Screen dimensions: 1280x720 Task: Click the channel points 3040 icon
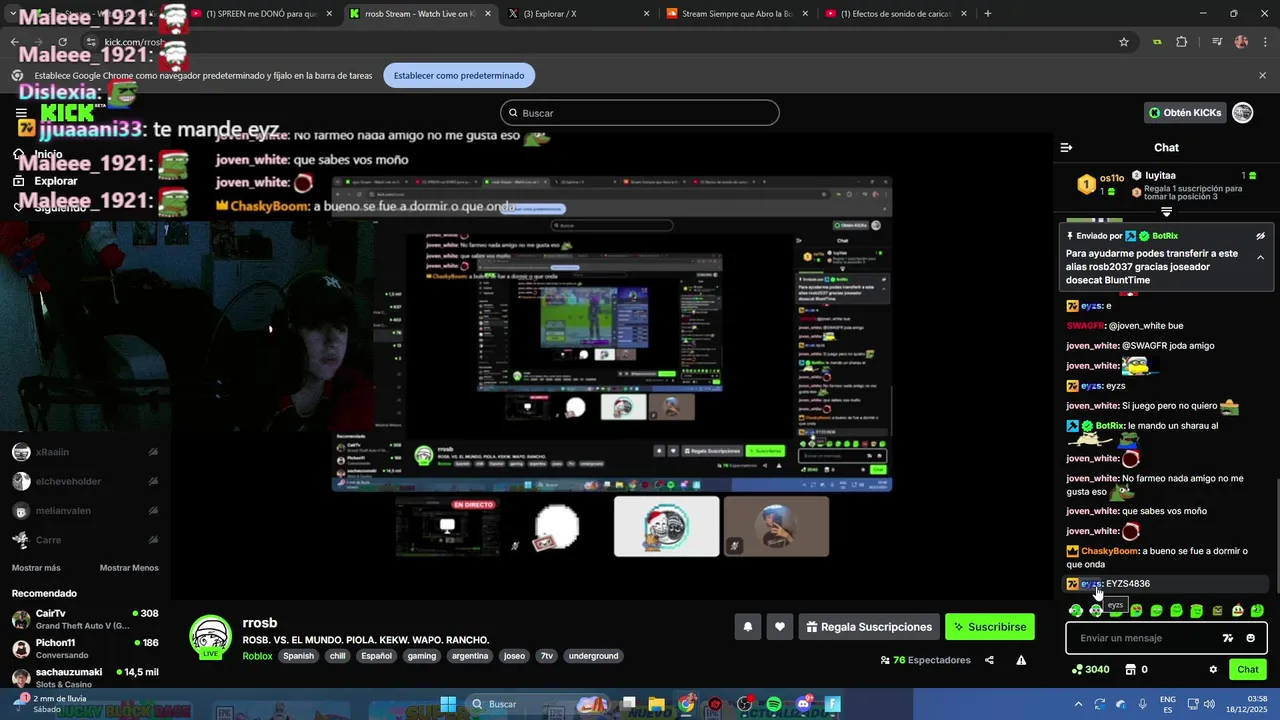click(1077, 670)
